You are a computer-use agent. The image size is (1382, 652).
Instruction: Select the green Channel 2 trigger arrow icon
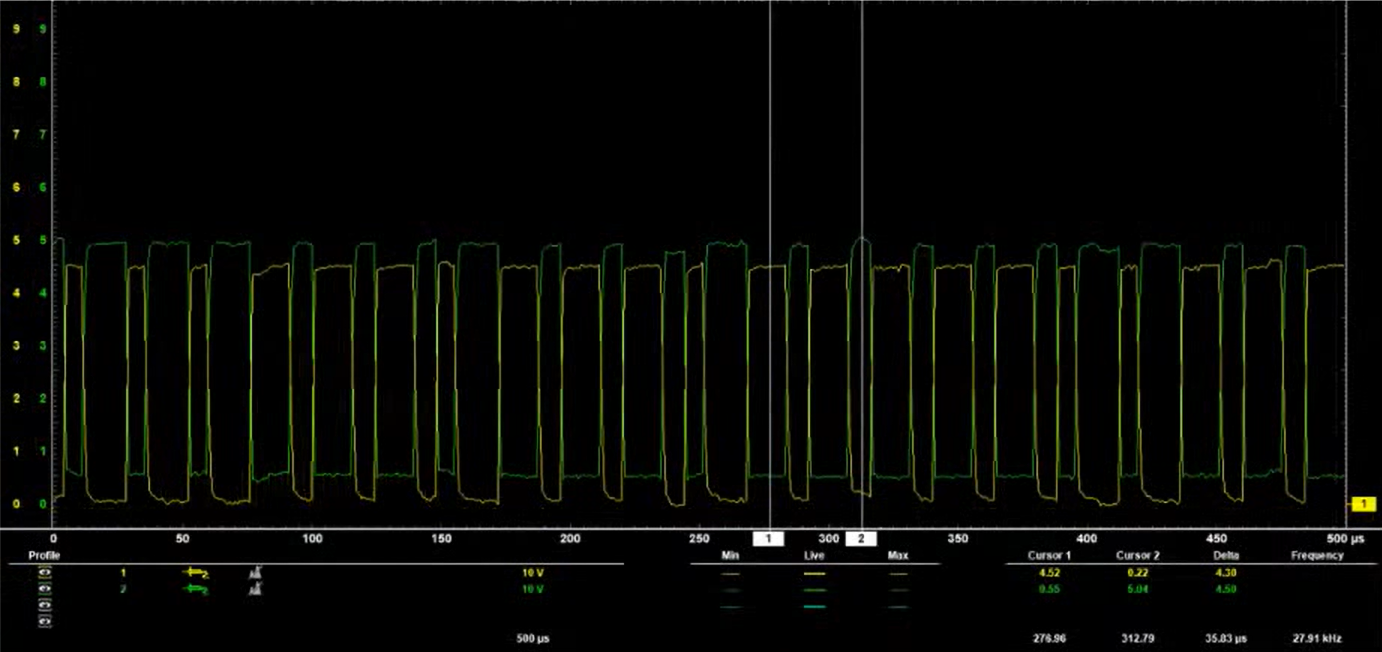[x=197, y=589]
